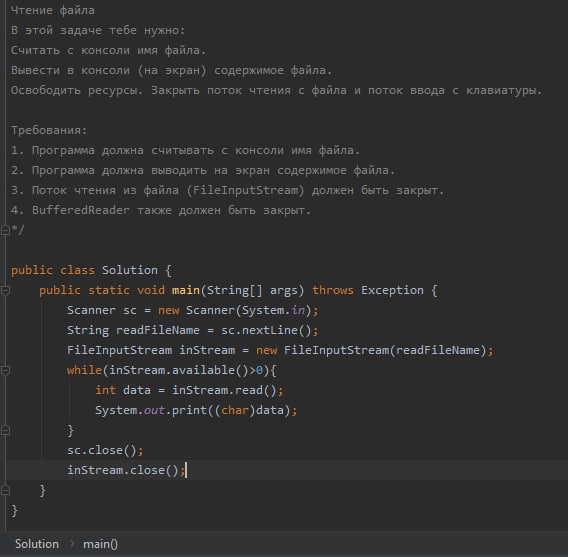
Task: Click on 'inStream.close();' line
Action: 126,470
